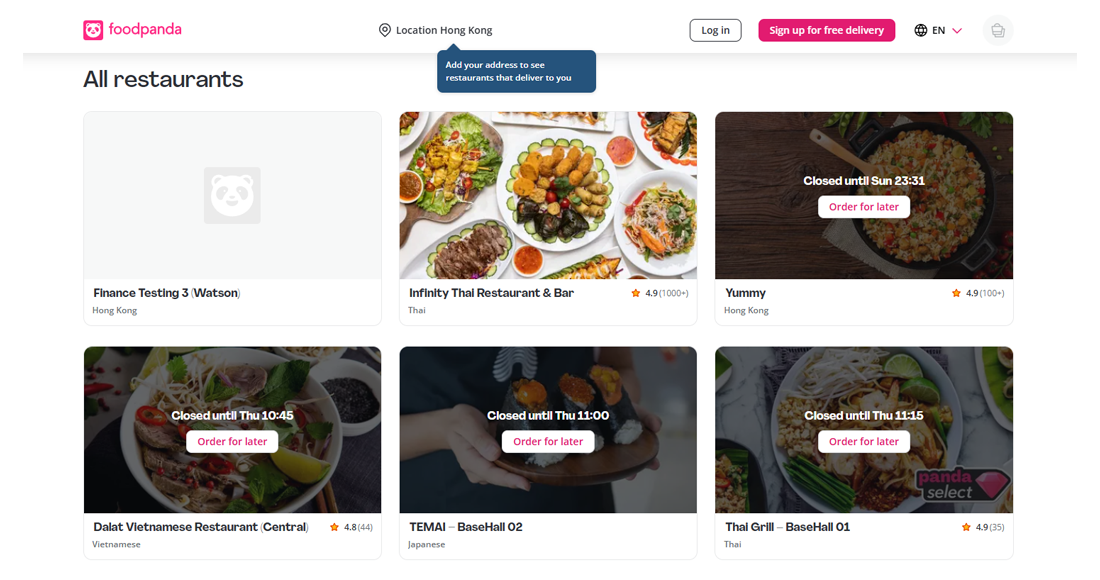
Task: Click the star icon on the Yummy card
Action: (955, 293)
